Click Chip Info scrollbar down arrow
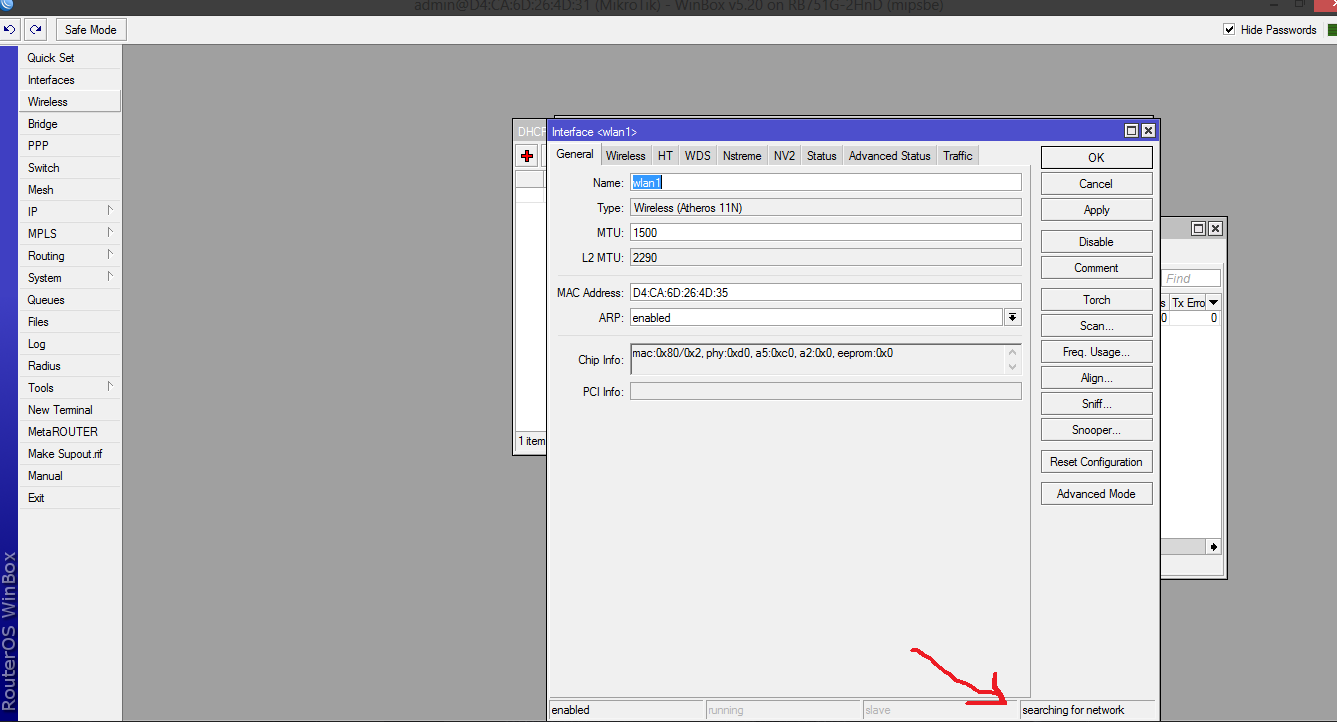1337x722 pixels. tap(1012, 367)
